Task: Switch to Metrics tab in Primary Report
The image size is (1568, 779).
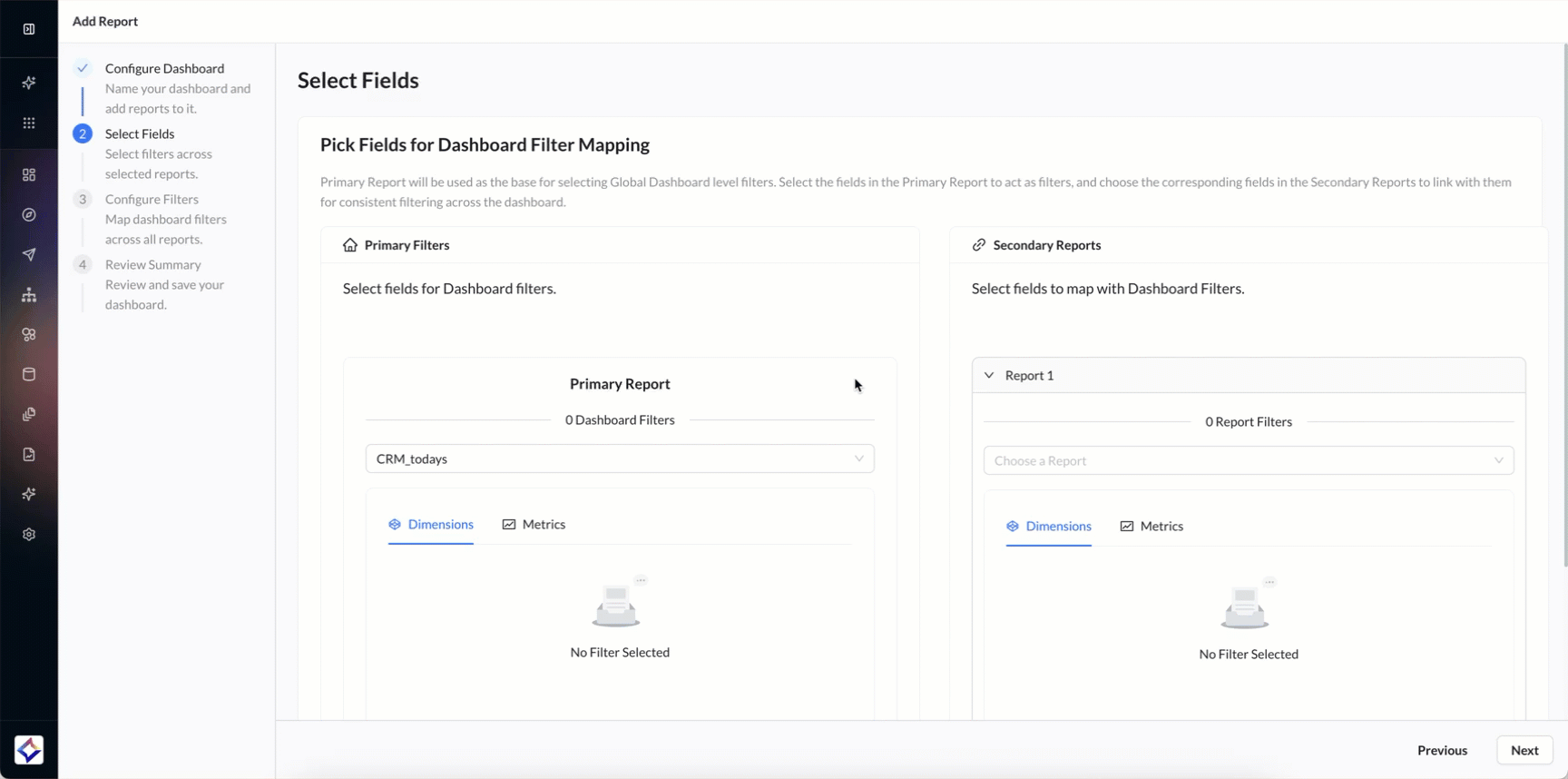Action: pyautogui.click(x=534, y=525)
